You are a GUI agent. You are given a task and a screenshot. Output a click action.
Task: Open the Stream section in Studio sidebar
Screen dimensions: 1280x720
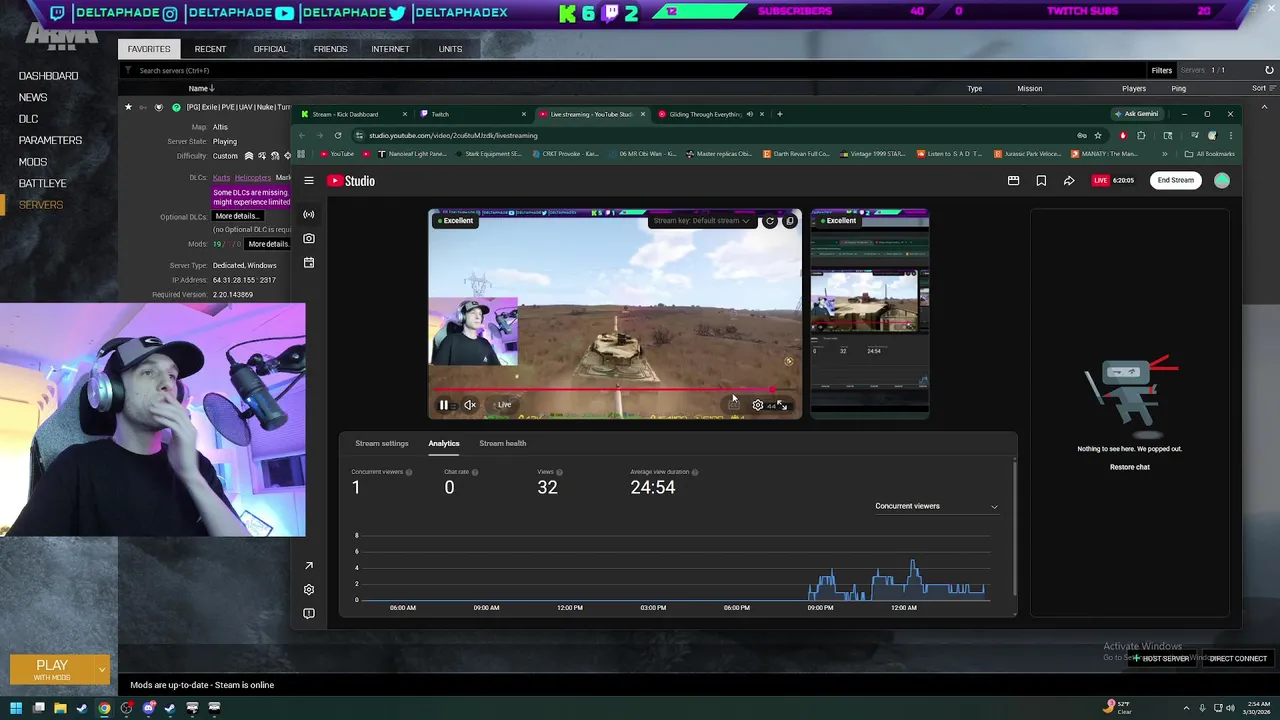pyautogui.click(x=309, y=214)
